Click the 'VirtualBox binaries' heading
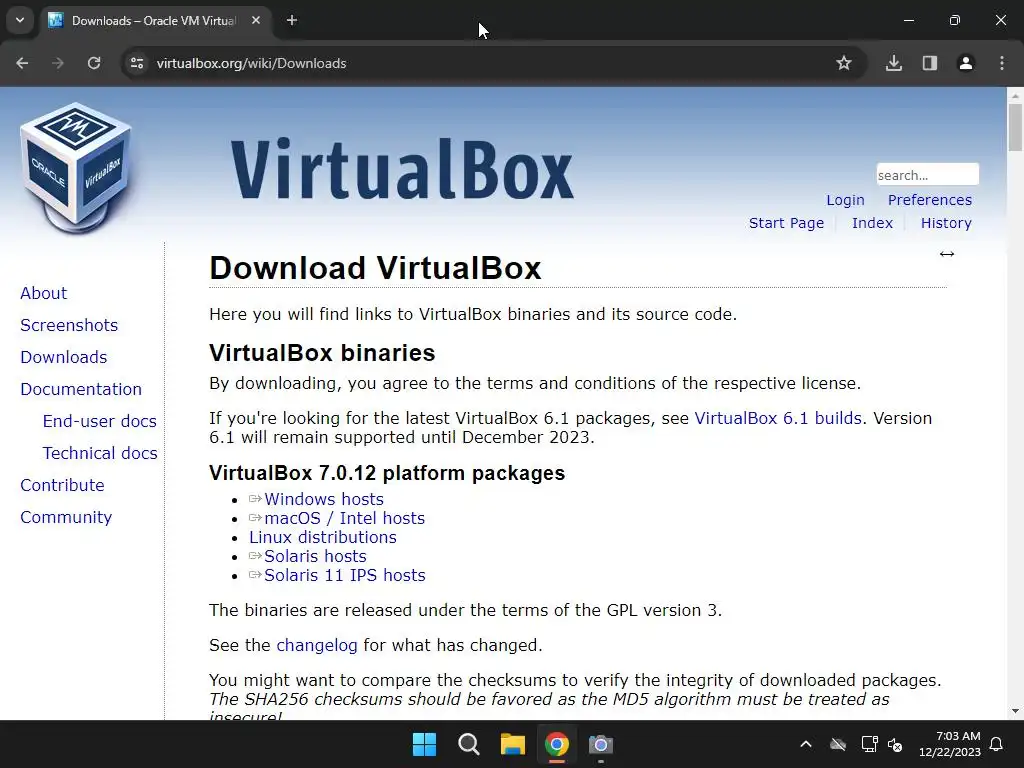 tap(322, 353)
